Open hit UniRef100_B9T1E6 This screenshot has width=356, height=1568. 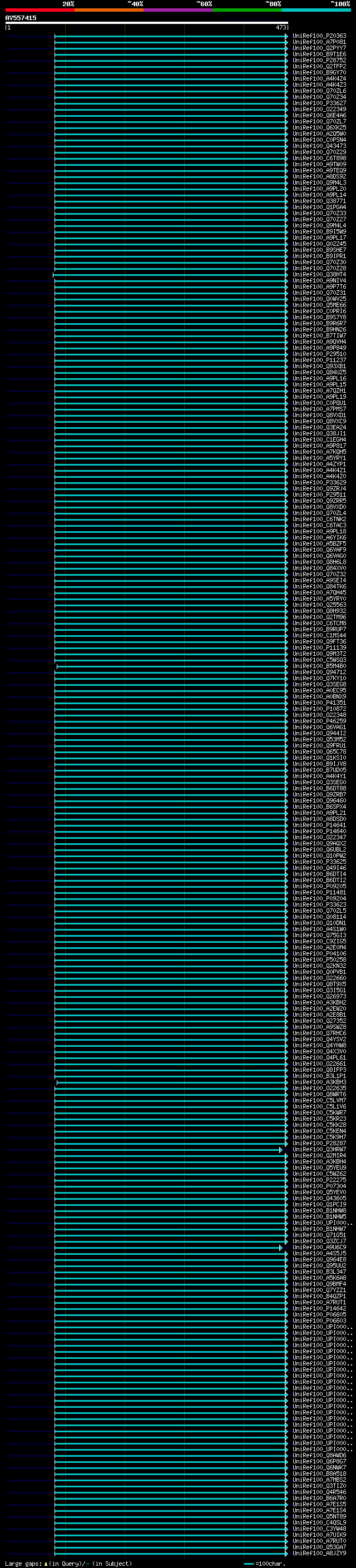tap(319, 54)
